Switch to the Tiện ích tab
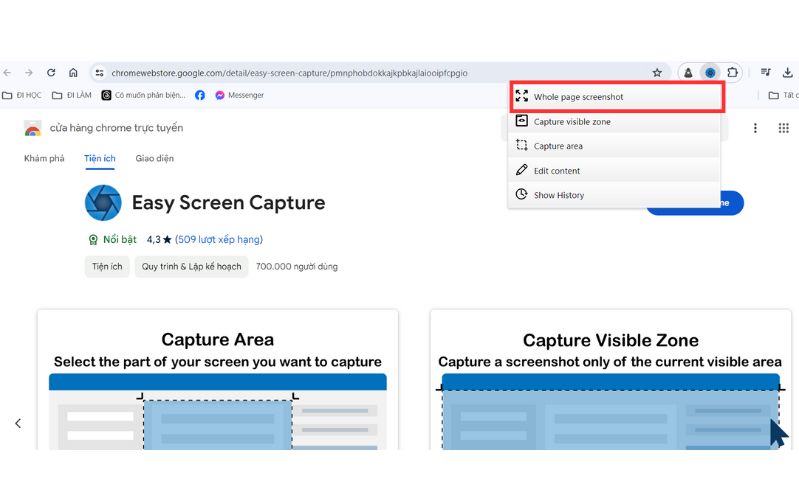The width and height of the screenshot is (799, 500). [x=100, y=159]
